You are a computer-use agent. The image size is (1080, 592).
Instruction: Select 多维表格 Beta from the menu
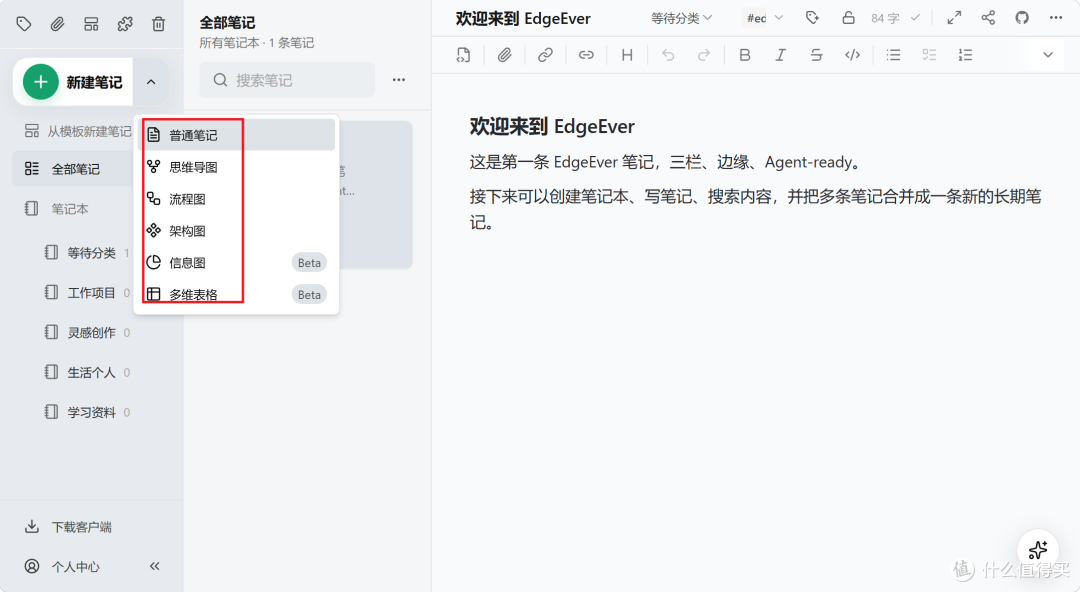238,294
